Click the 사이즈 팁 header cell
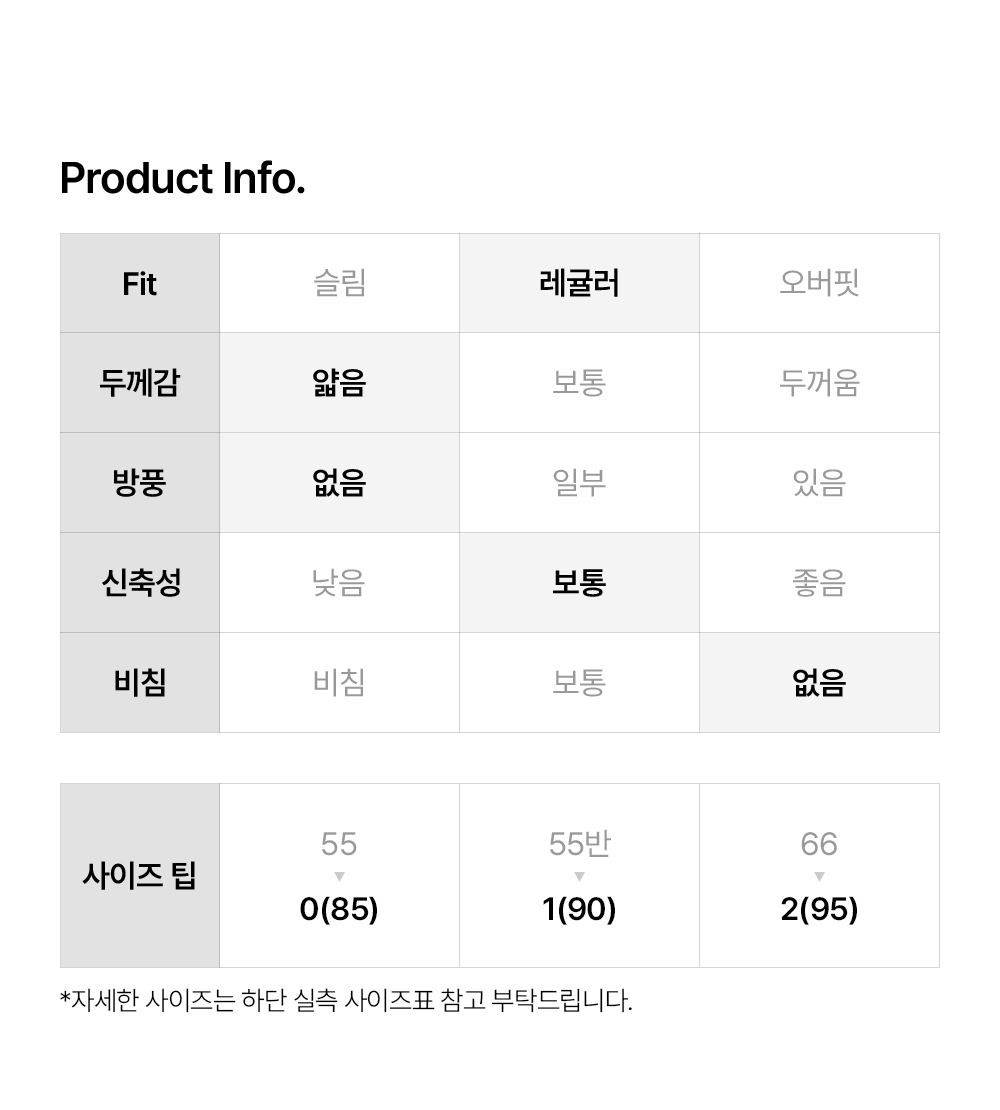This screenshot has height=1110, width=1000. pyautogui.click(x=140, y=876)
